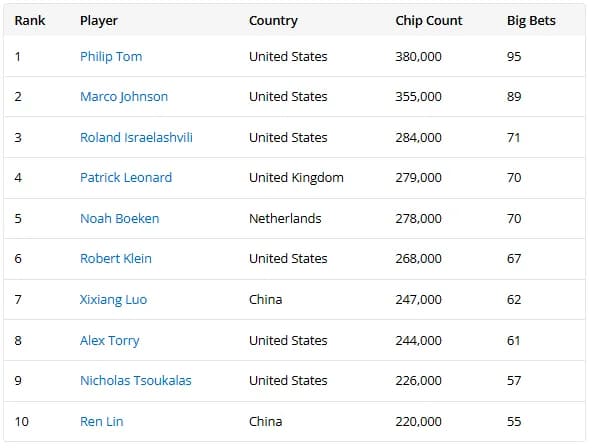Select the United Kingdom country cell
This screenshot has width=594, height=448.
tap(296, 177)
